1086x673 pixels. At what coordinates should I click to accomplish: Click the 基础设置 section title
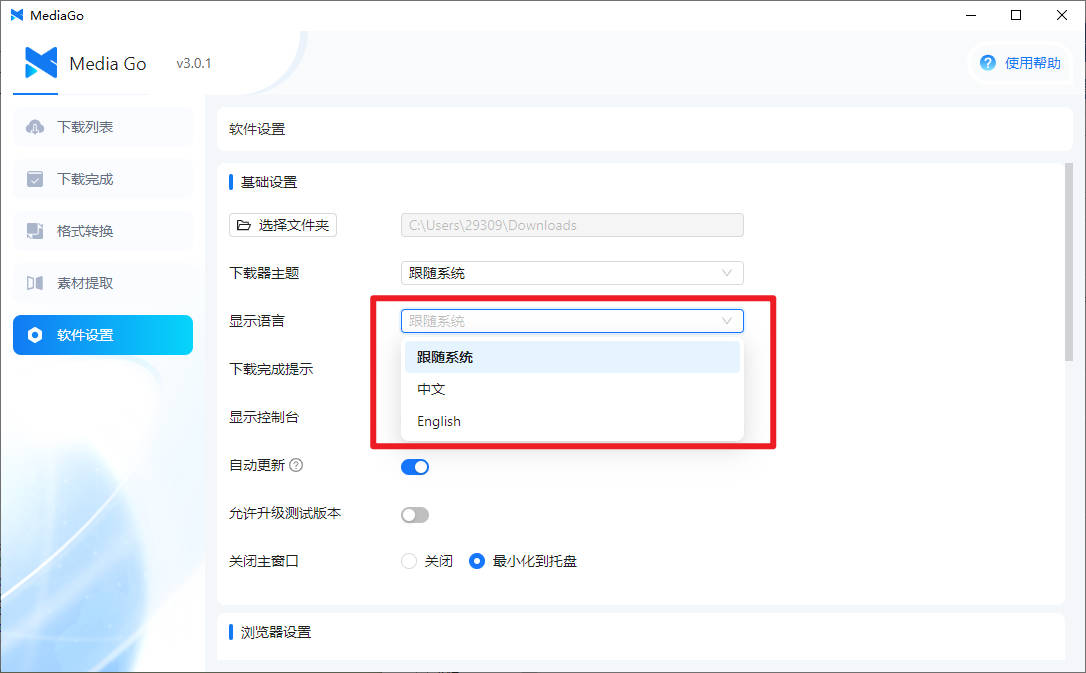click(269, 182)
